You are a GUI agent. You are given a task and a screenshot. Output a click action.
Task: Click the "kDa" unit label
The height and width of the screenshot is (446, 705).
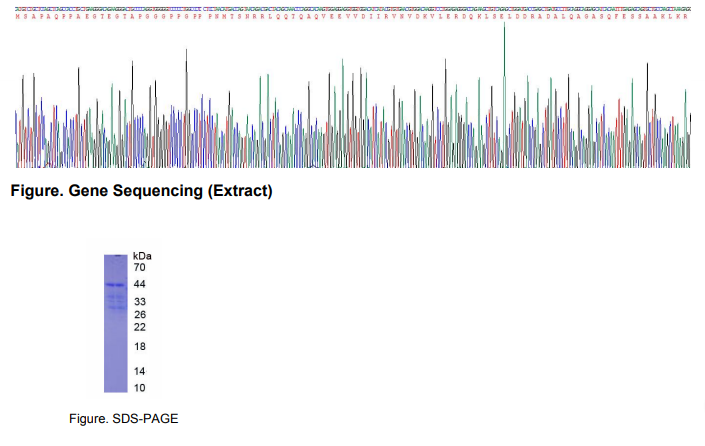142,256
